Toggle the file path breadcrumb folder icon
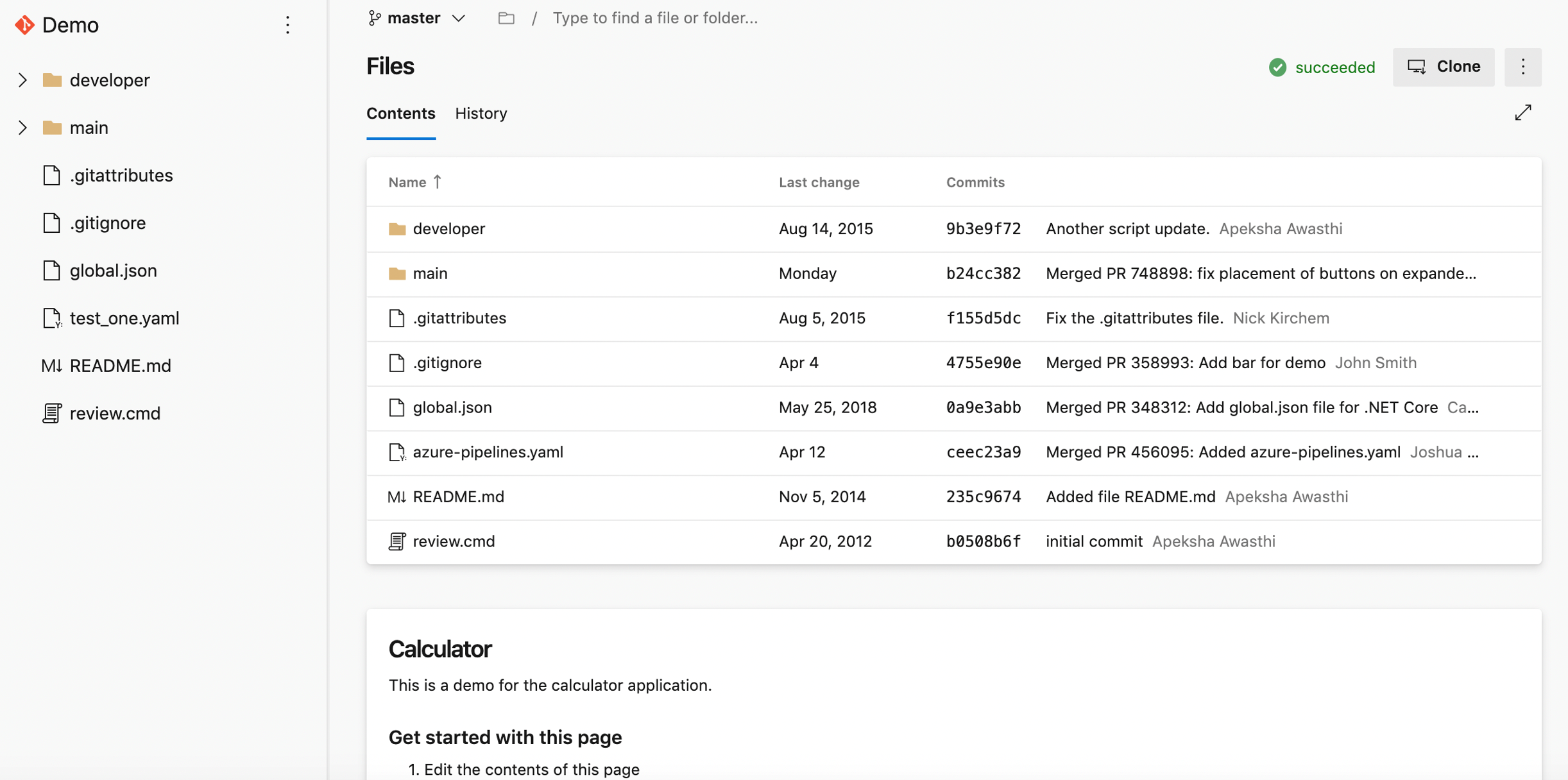Image resolution: width=1568 pixels, height=780 pixels. [x=508, y=18]
